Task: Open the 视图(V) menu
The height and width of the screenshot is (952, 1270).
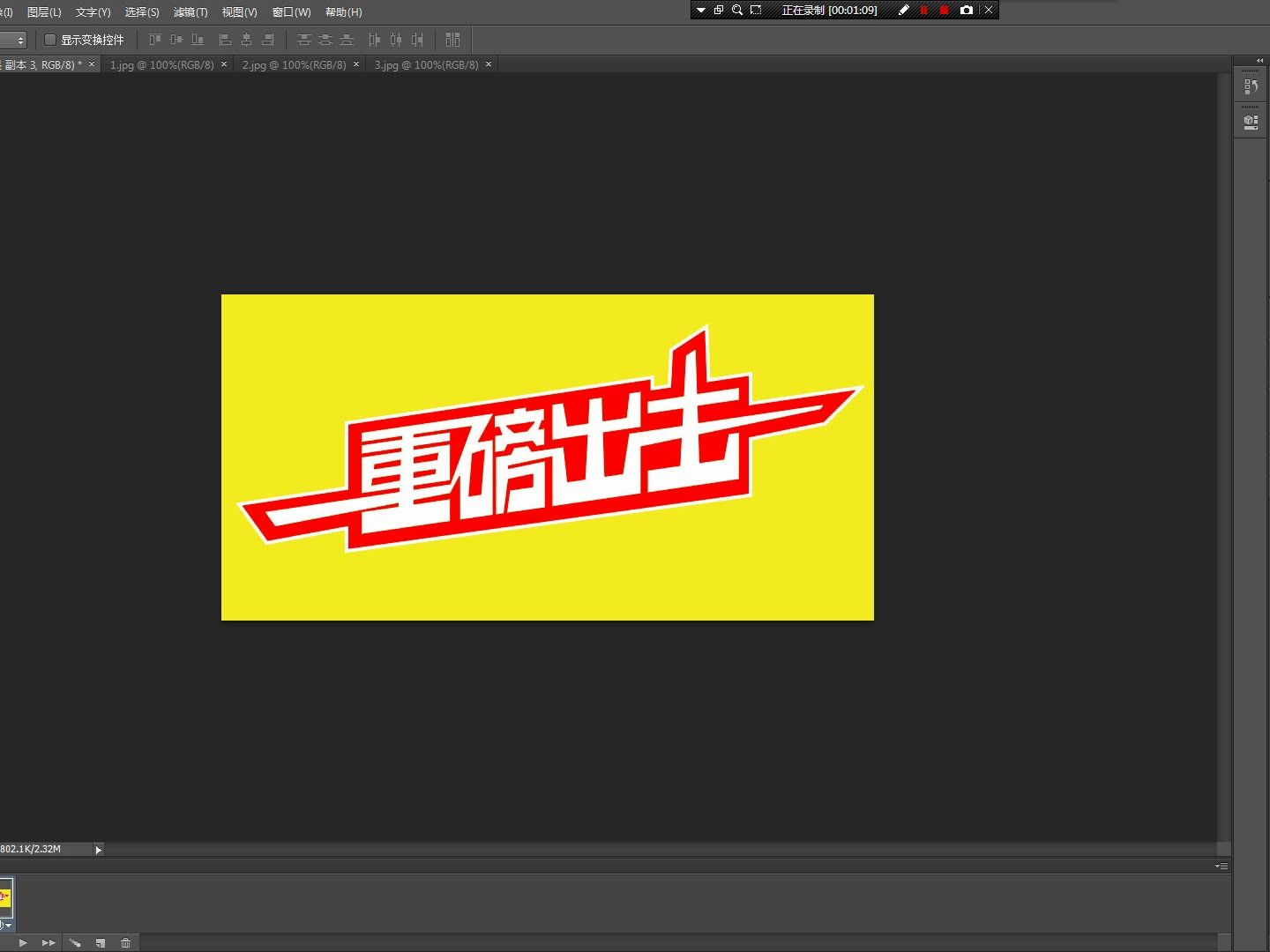Action: click(x=239, y=12)
